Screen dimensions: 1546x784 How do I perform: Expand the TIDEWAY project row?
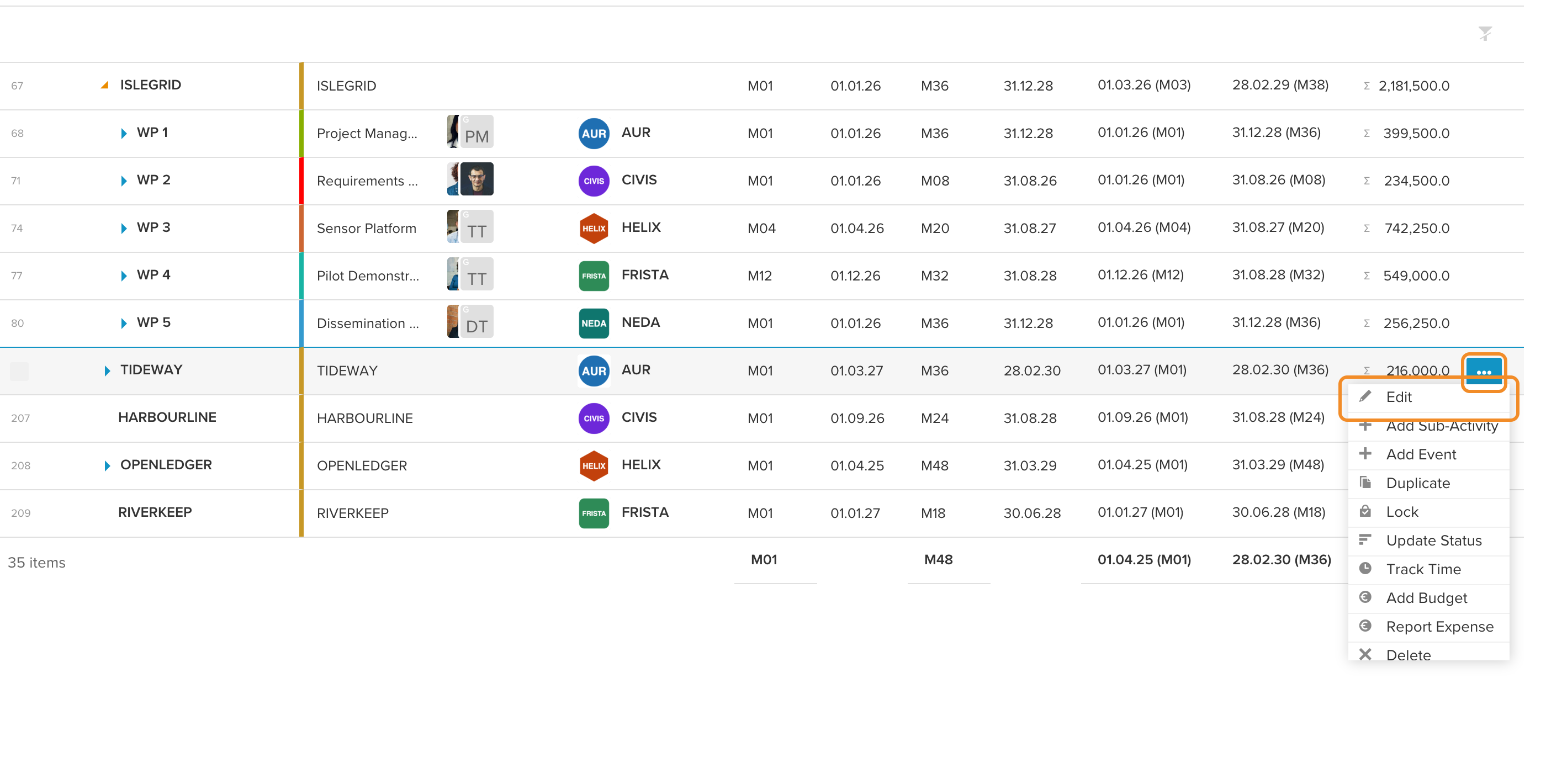107,370
